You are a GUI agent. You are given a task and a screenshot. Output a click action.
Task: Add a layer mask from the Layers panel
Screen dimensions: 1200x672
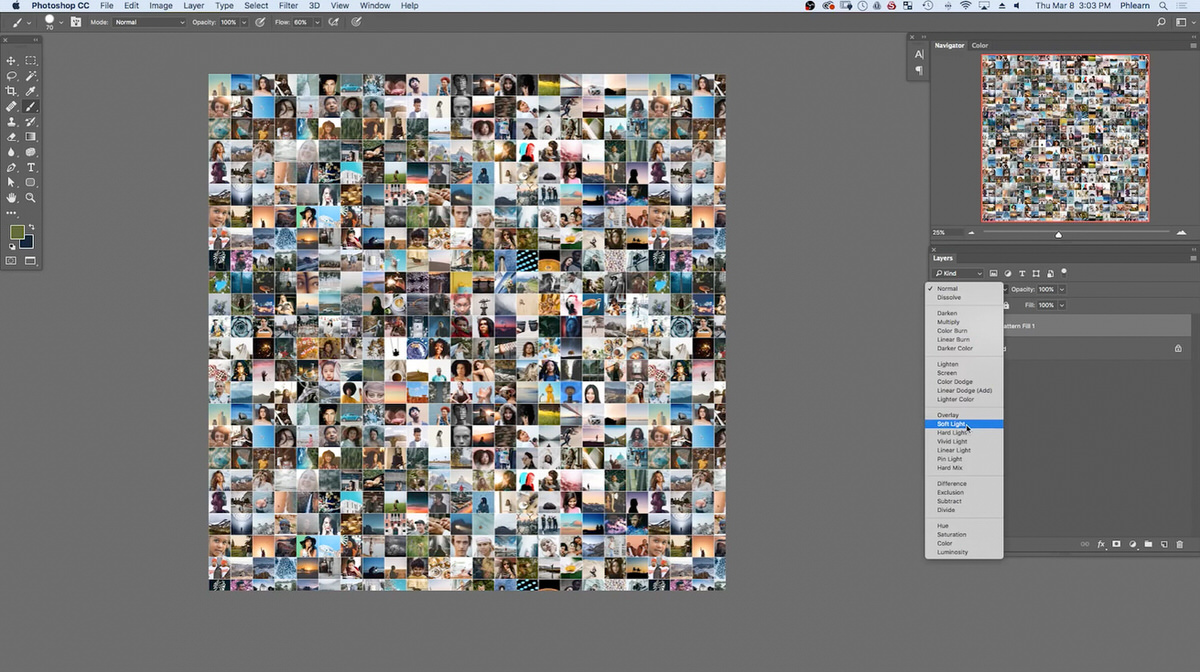click(x=1117, y=544)
